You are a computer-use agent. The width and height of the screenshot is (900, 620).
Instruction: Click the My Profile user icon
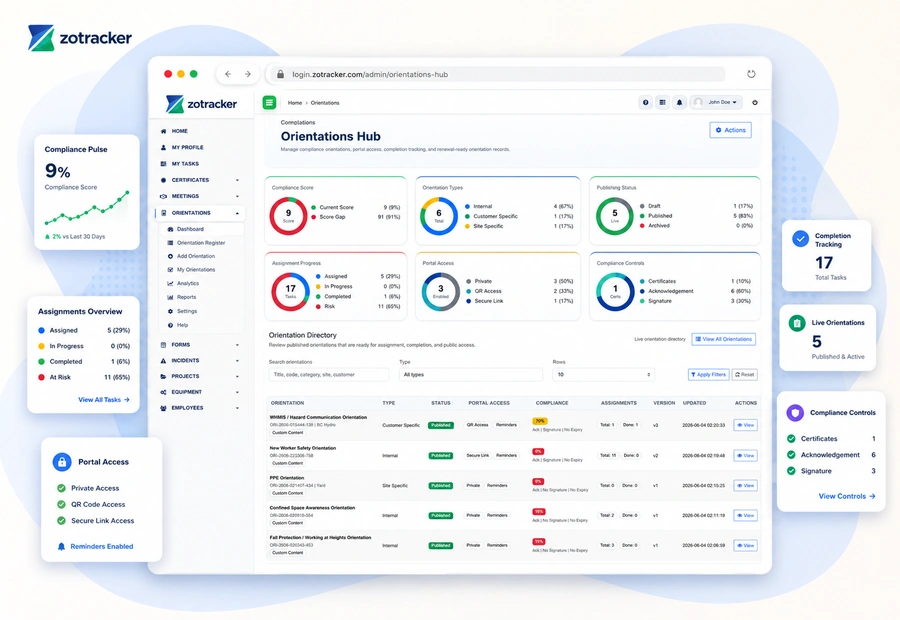point(164,147)
